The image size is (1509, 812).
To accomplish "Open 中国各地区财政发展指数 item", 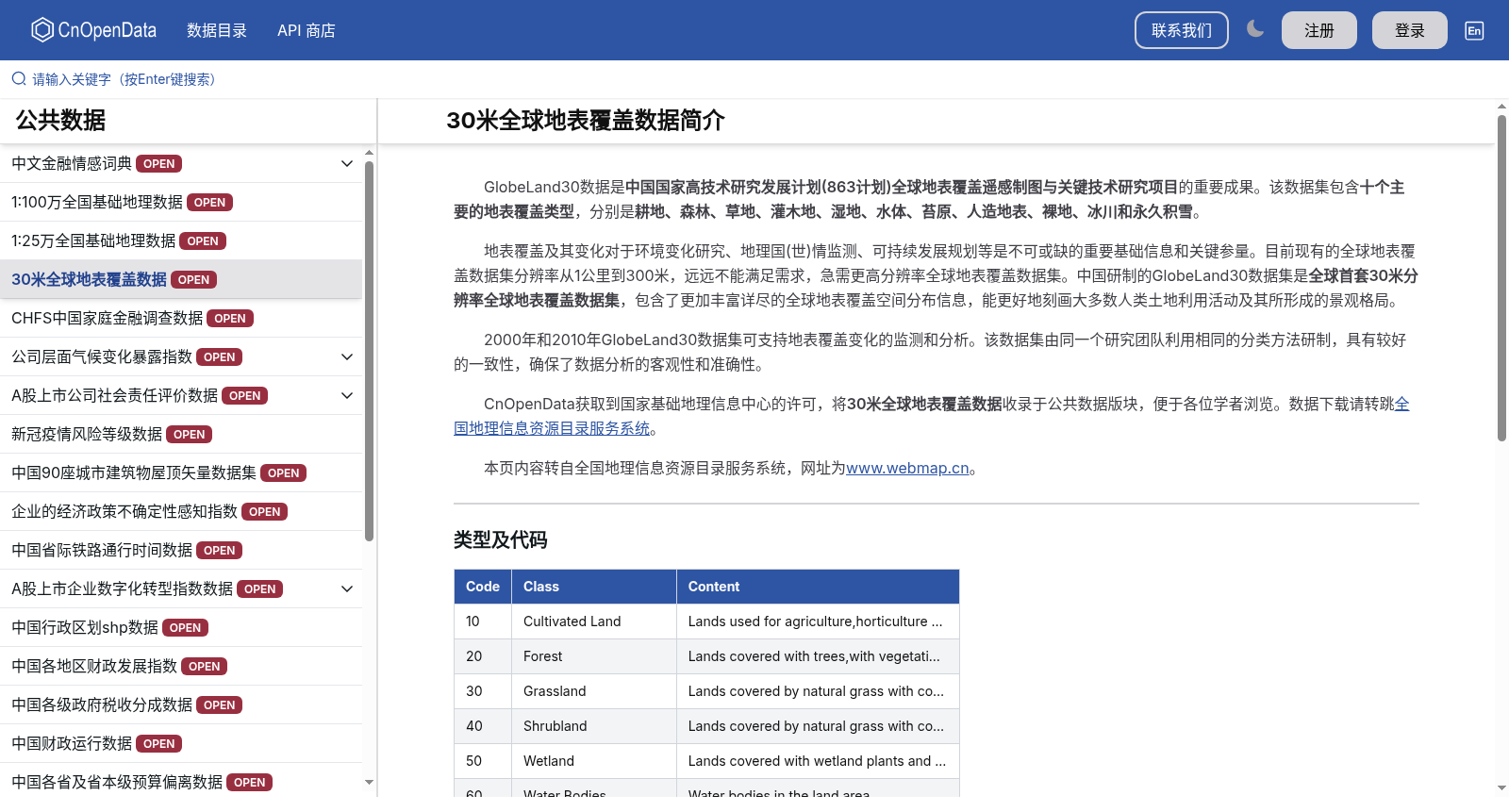I will [181, 666].
